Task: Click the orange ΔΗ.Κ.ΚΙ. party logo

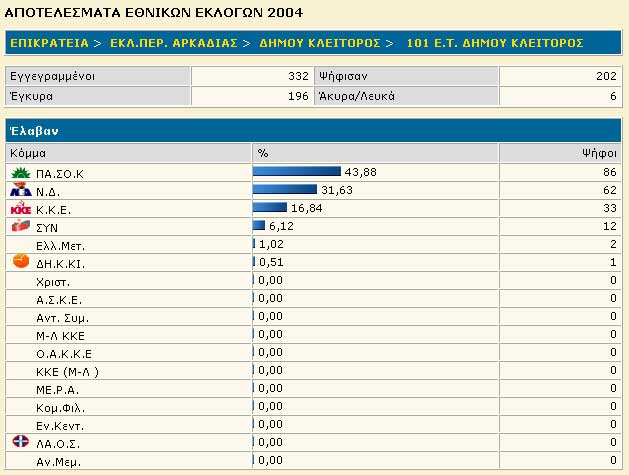Action: tap(19, 262)
